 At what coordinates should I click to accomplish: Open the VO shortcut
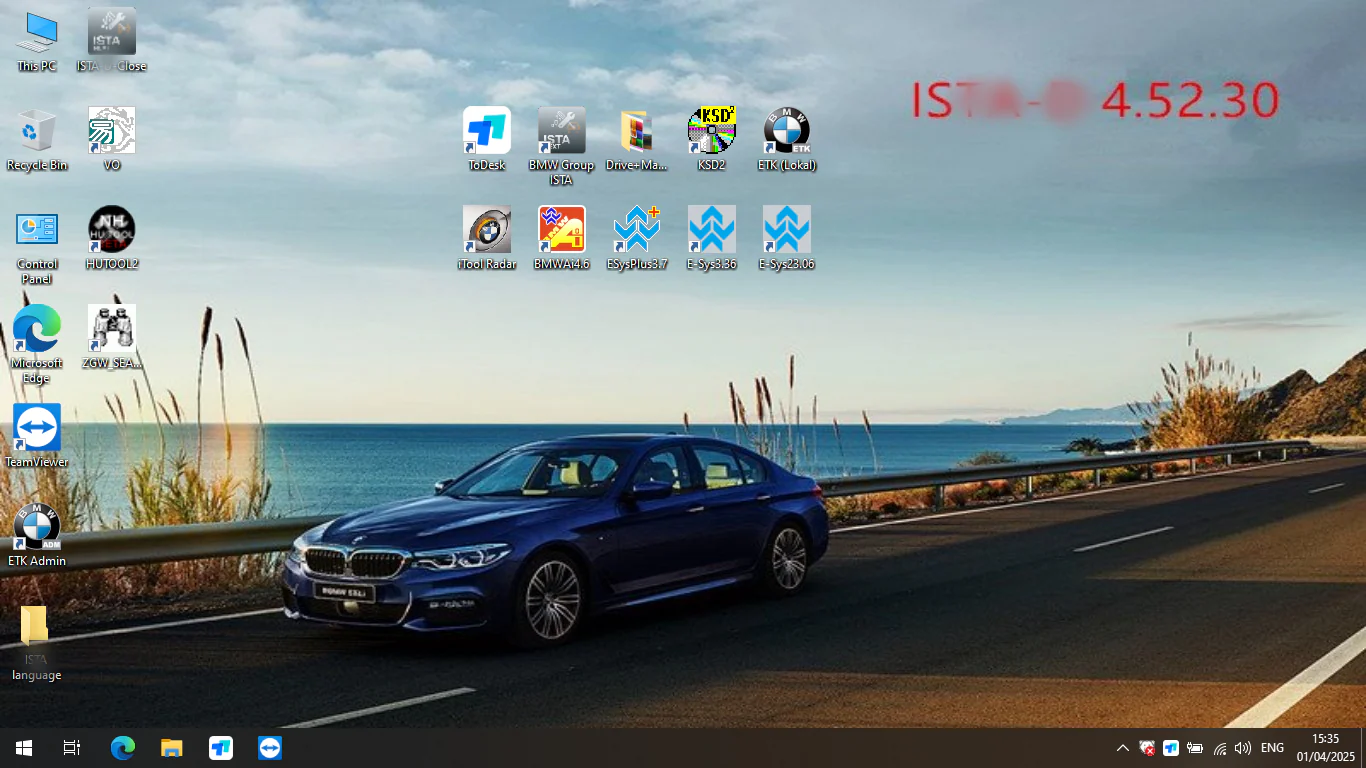point(111,130)
